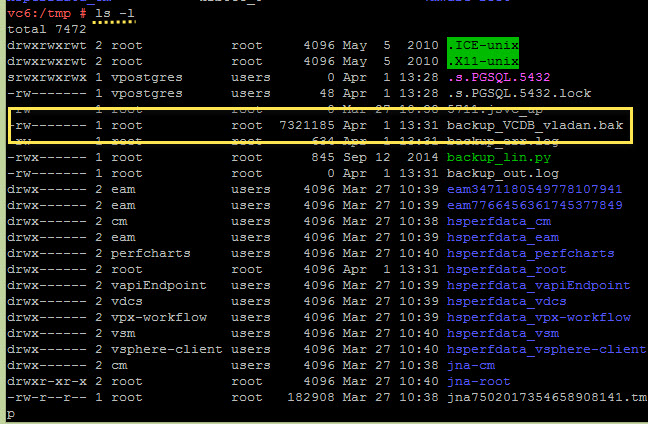Screen dimensions: 648x424
Task: Select the 'vsm' owner name
Action: tap(123, 333)
